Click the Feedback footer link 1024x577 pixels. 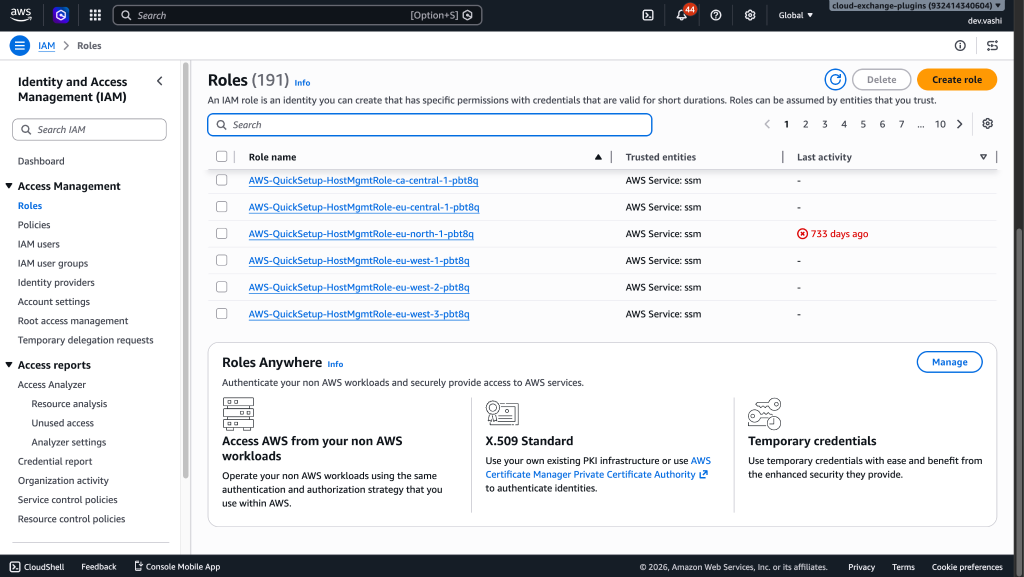pos(99,567)
